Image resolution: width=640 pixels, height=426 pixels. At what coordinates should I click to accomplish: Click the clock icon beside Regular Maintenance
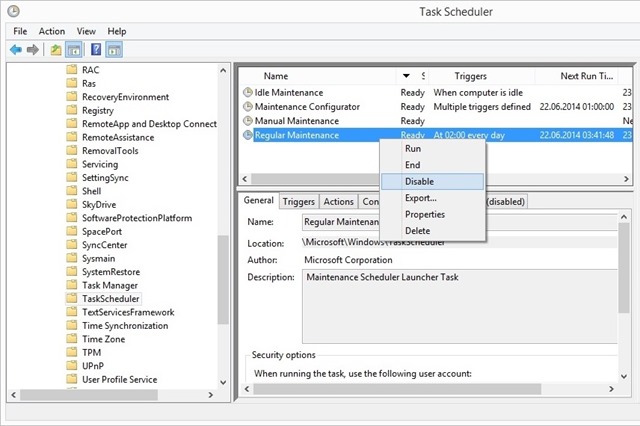(x=247, y=135)
